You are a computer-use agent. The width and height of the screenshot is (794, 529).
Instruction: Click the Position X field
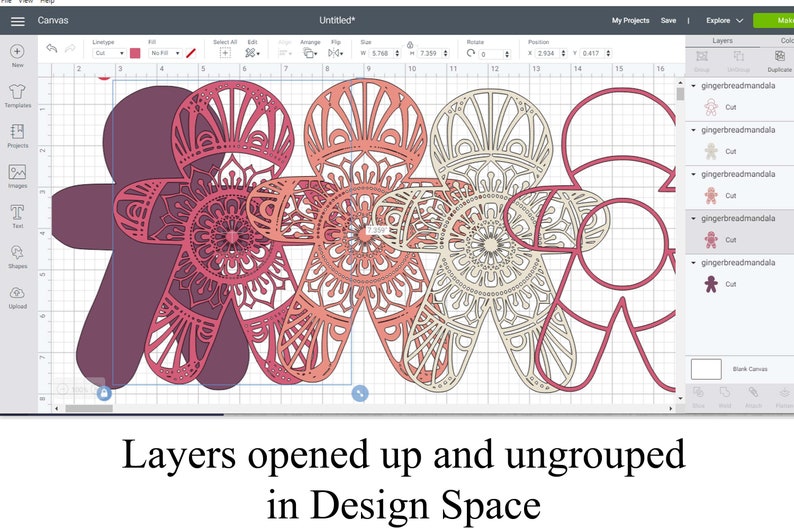tap(547, 53)
